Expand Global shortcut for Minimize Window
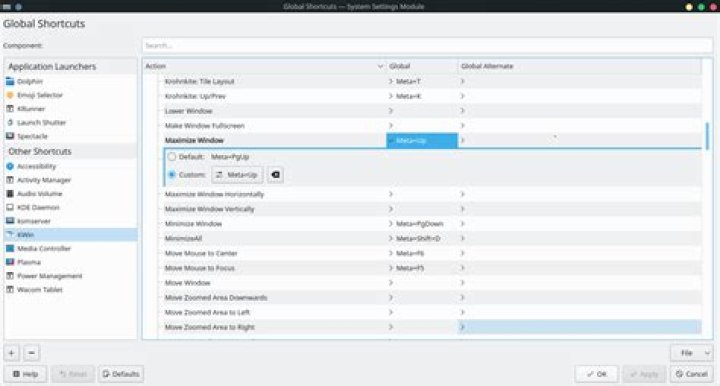Image resolution: width=720 pixels, height=386 pixels. (x=391, y=224)
